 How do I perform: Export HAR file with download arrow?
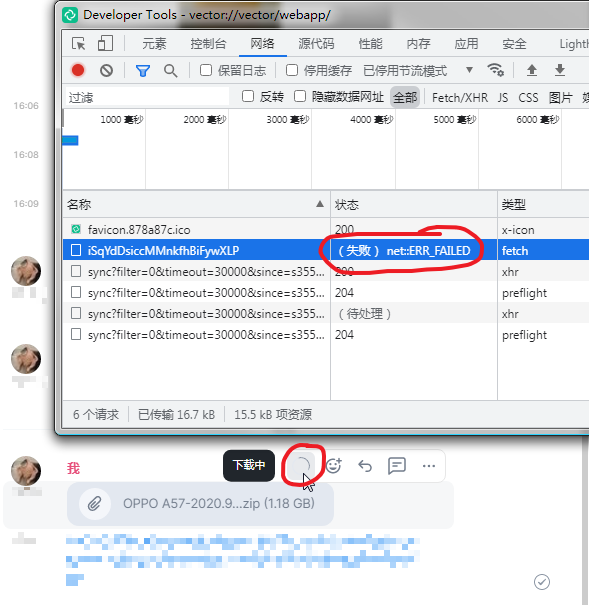[x=560, y=70]
